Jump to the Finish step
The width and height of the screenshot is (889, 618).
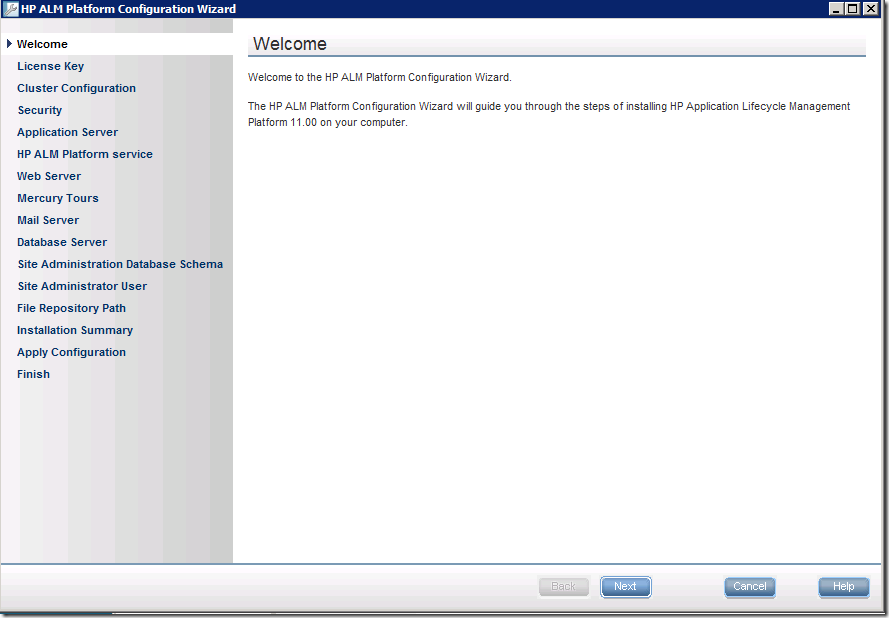pos(33,374)
